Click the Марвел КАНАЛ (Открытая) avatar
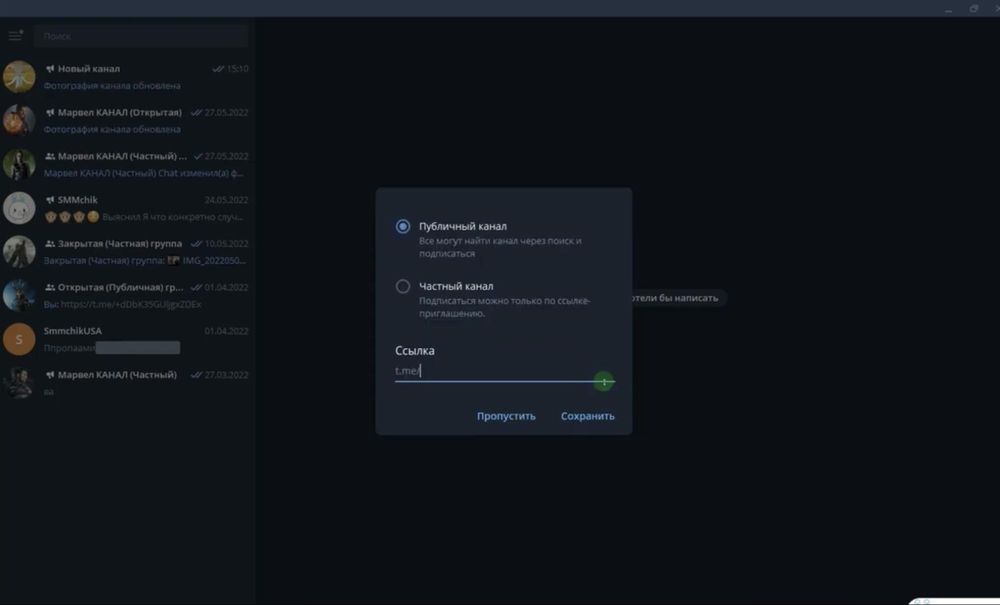The image size is (1000, 605). click(x=19, y=120)
